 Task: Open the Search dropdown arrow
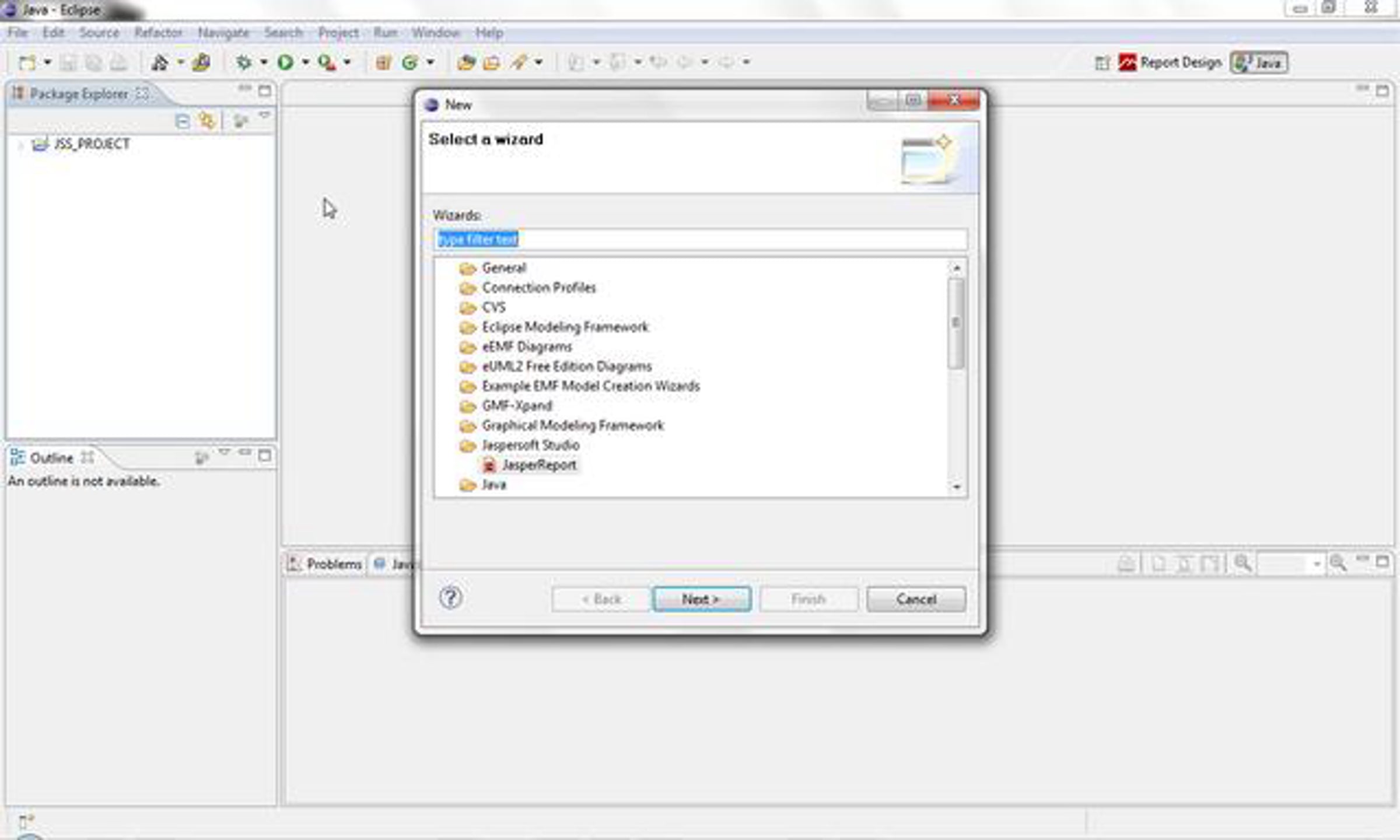[x=538, y=62]
